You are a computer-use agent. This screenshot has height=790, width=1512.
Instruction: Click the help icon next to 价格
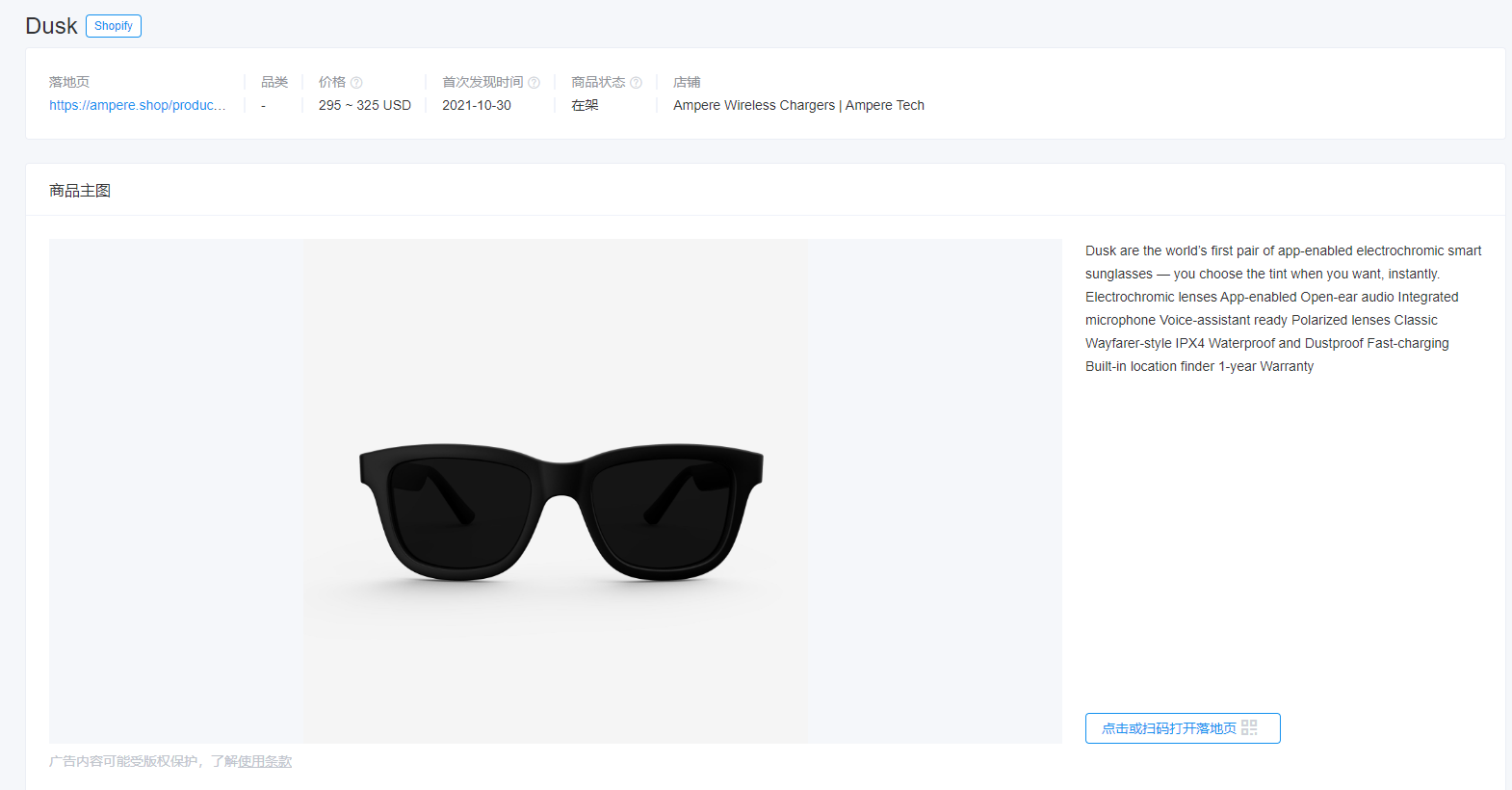click(x=356, y=83)
